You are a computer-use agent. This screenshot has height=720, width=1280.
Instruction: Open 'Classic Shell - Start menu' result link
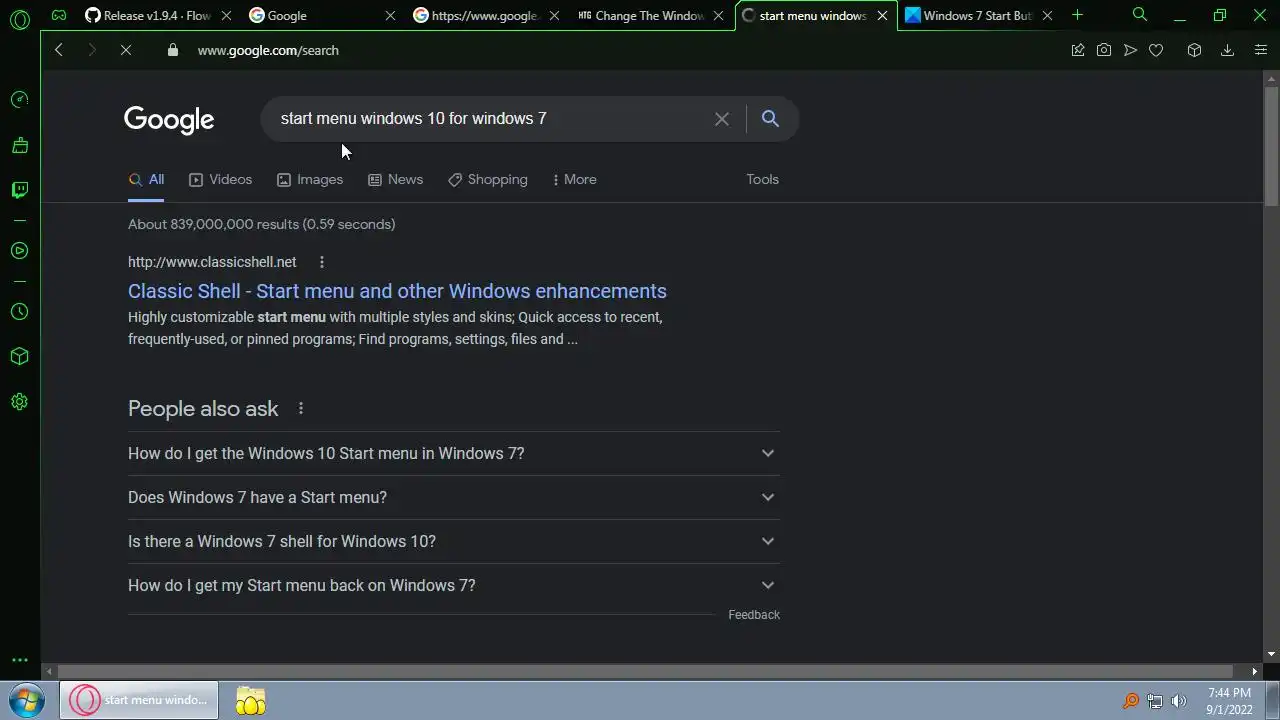(x=397, y=291)
